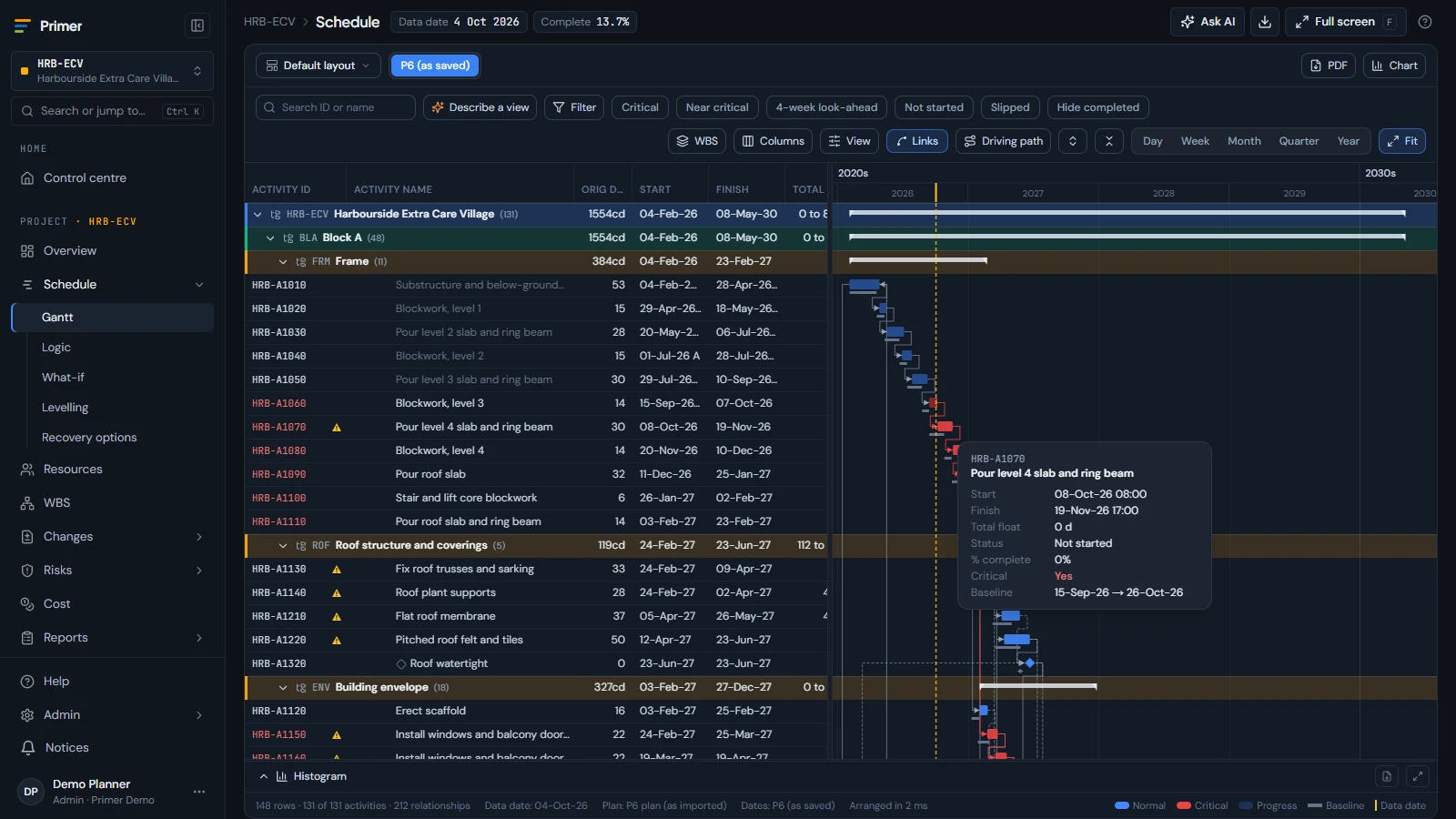Open the help question mark icon
Image resolution: width=1456 pixels, height=819 pixels.
(1425, 22)
